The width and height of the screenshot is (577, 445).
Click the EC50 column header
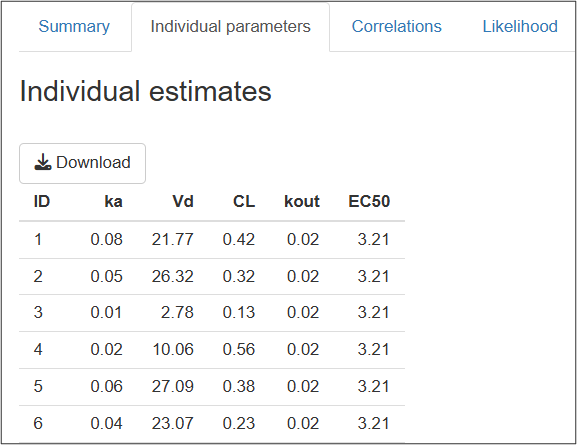(x=369, y=201)
